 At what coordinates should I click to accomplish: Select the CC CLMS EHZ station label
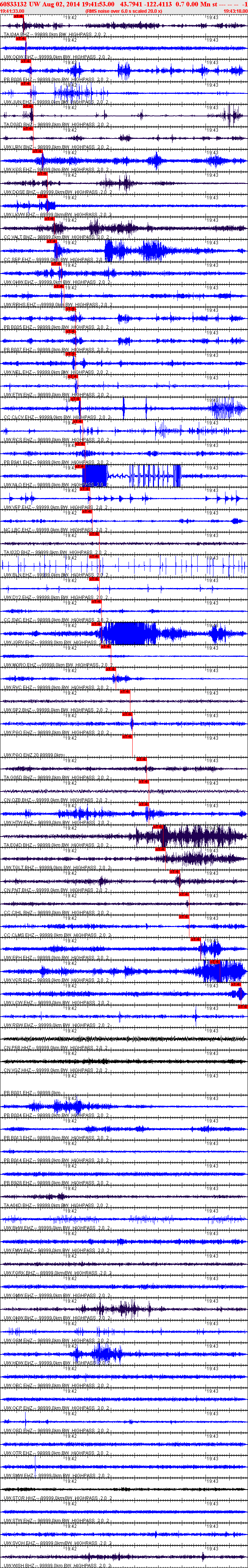tap(57, 936)
